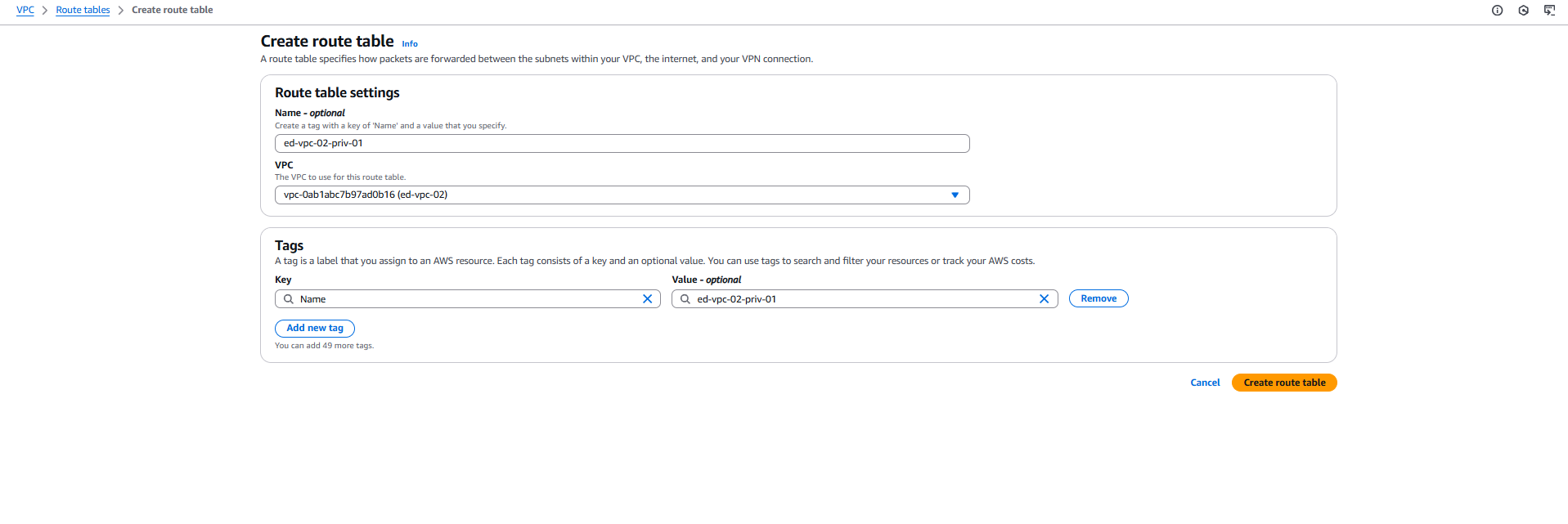
Task: Click the 'You can add 49 more tags.' note
Action: (324, 346)
